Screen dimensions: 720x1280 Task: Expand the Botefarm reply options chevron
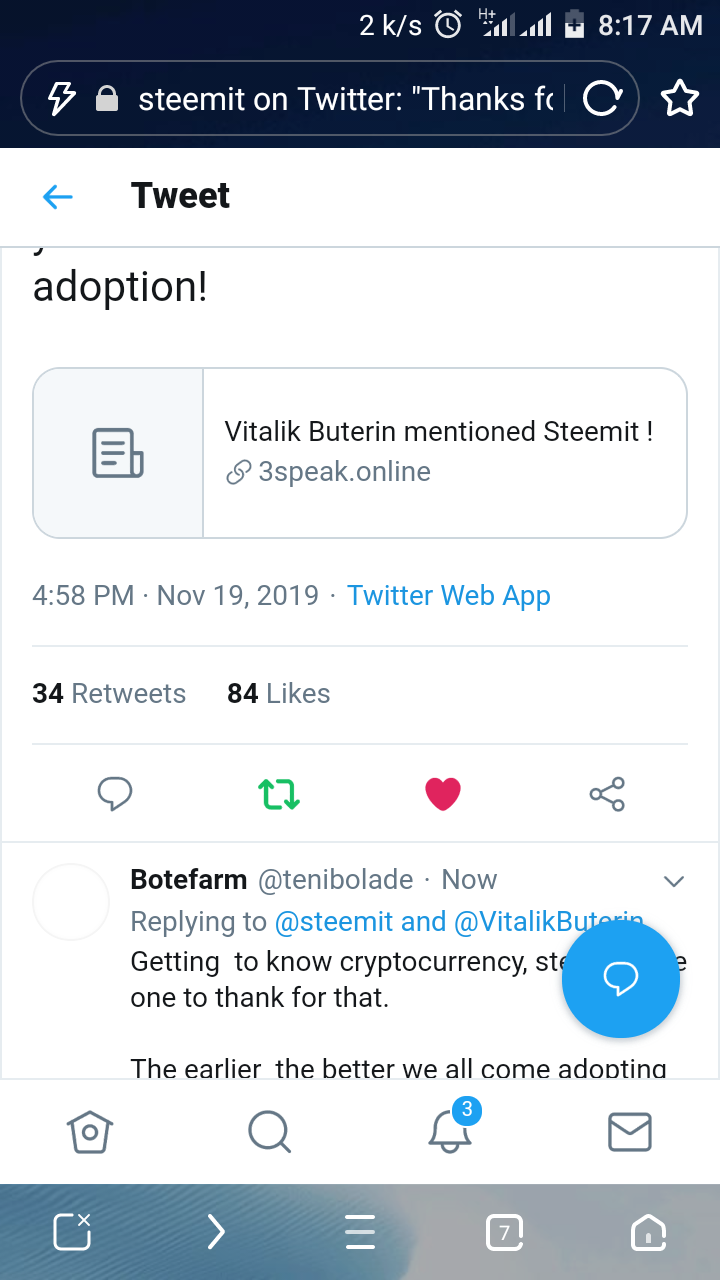pos(674,881)
